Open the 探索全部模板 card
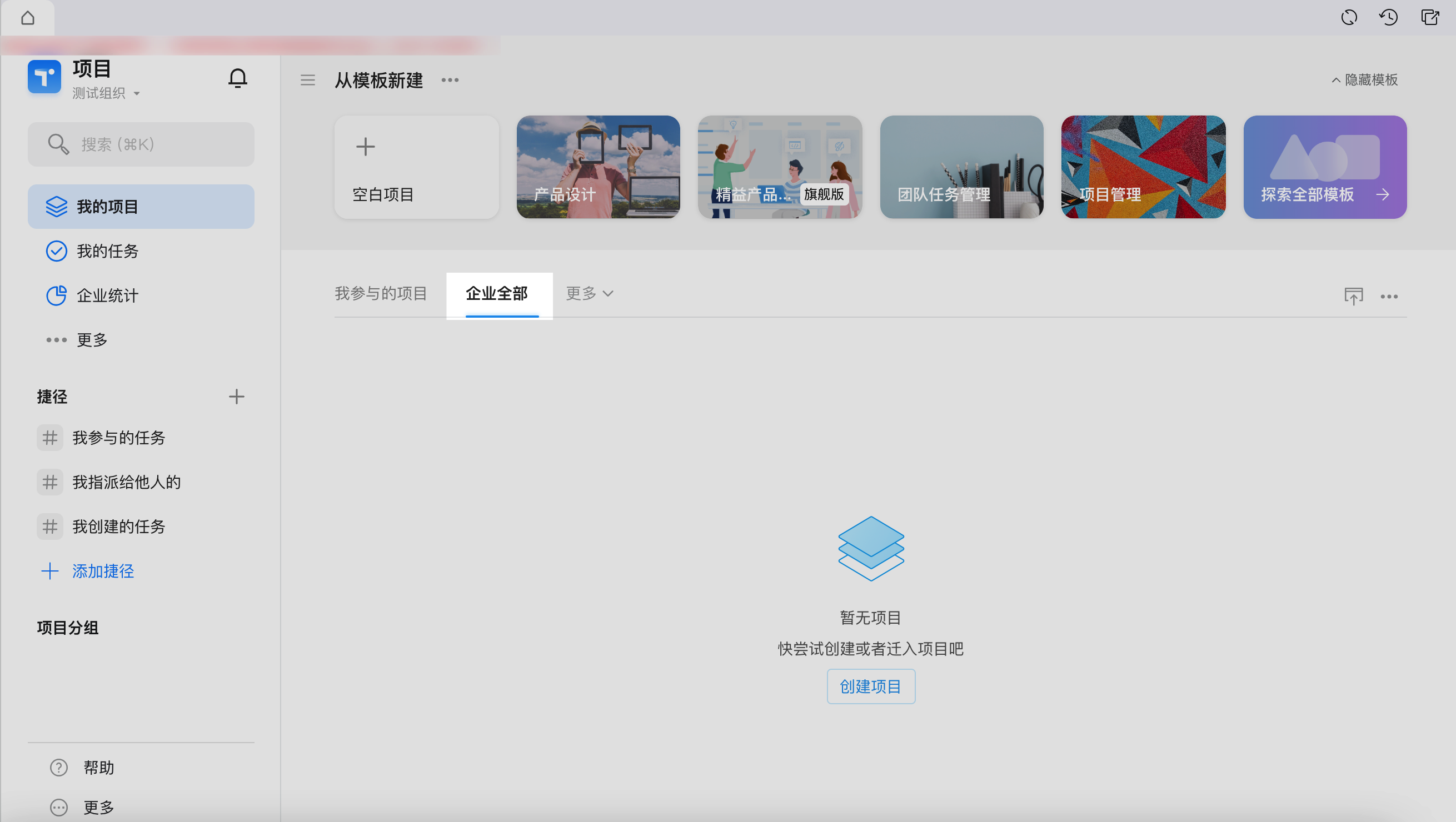 [x=1325, y=167]
